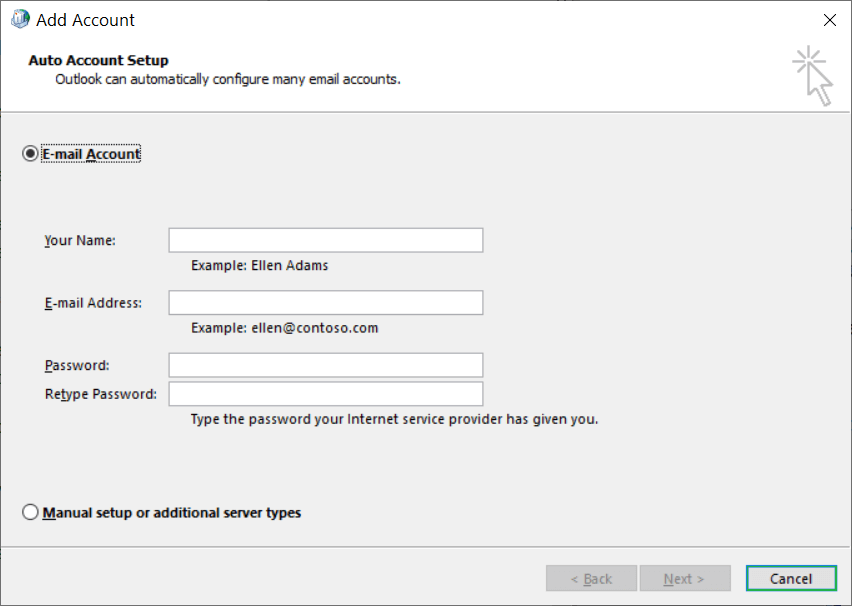Image resolution: width=852 pixels, height=606 pixels.
Task: Click the disabled Back button
Action: [591, 578]
